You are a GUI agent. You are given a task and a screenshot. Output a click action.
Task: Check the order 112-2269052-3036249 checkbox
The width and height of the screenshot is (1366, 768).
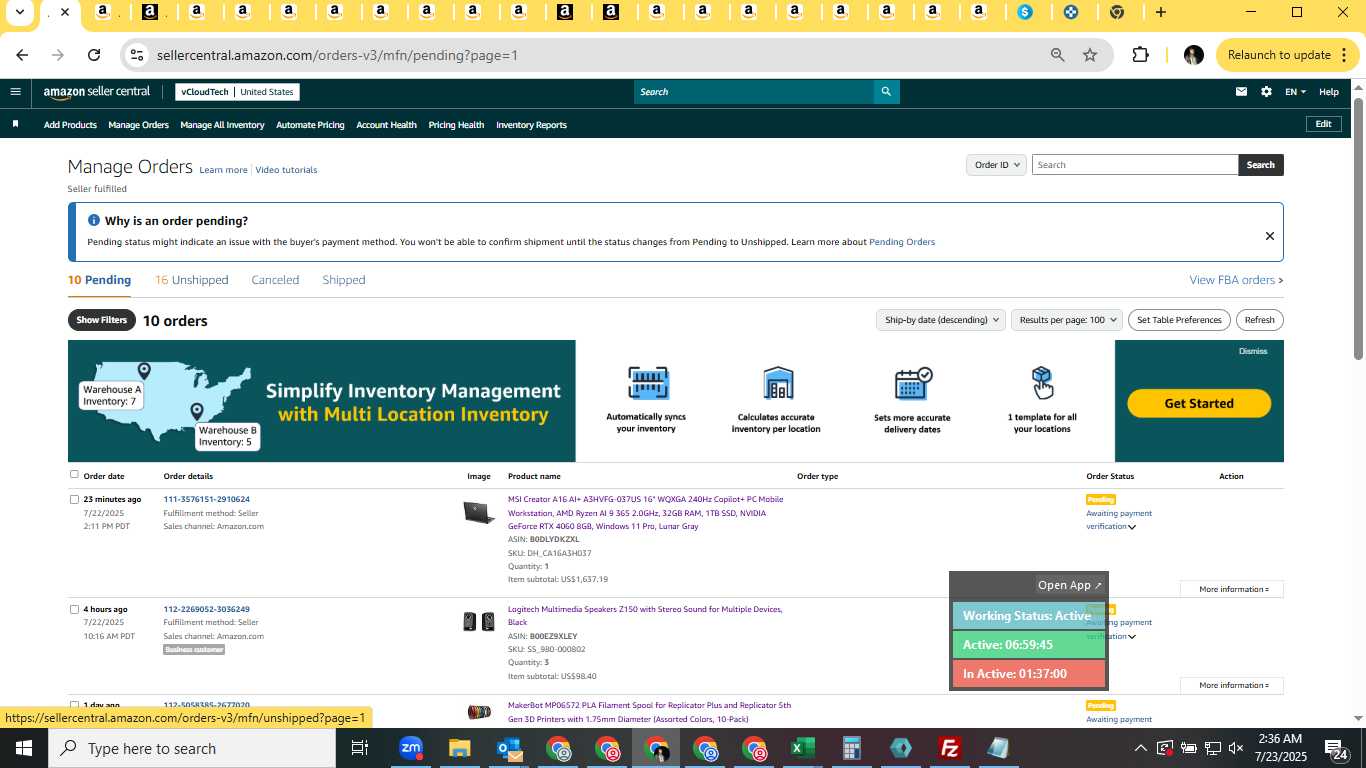pos(74,609)
